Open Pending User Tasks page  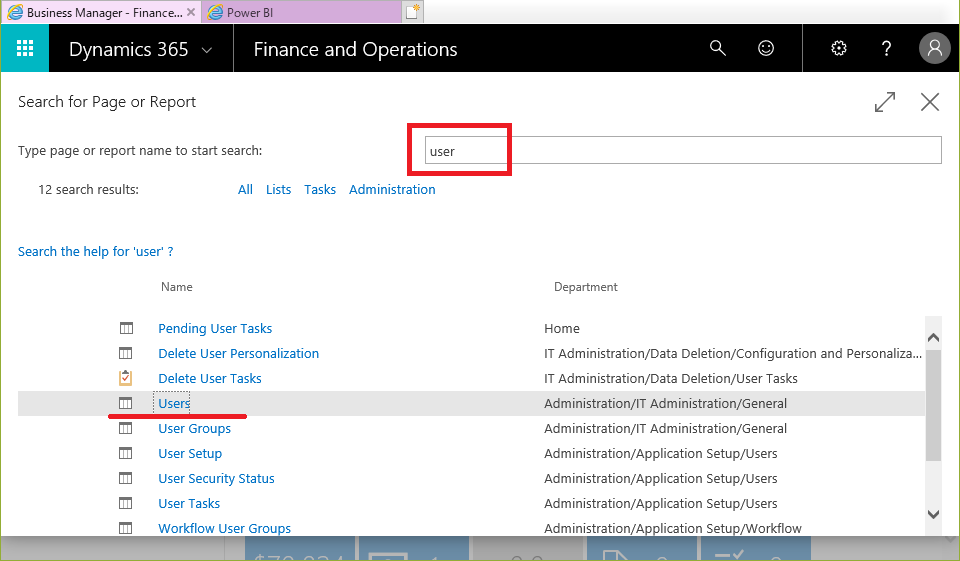215,329
